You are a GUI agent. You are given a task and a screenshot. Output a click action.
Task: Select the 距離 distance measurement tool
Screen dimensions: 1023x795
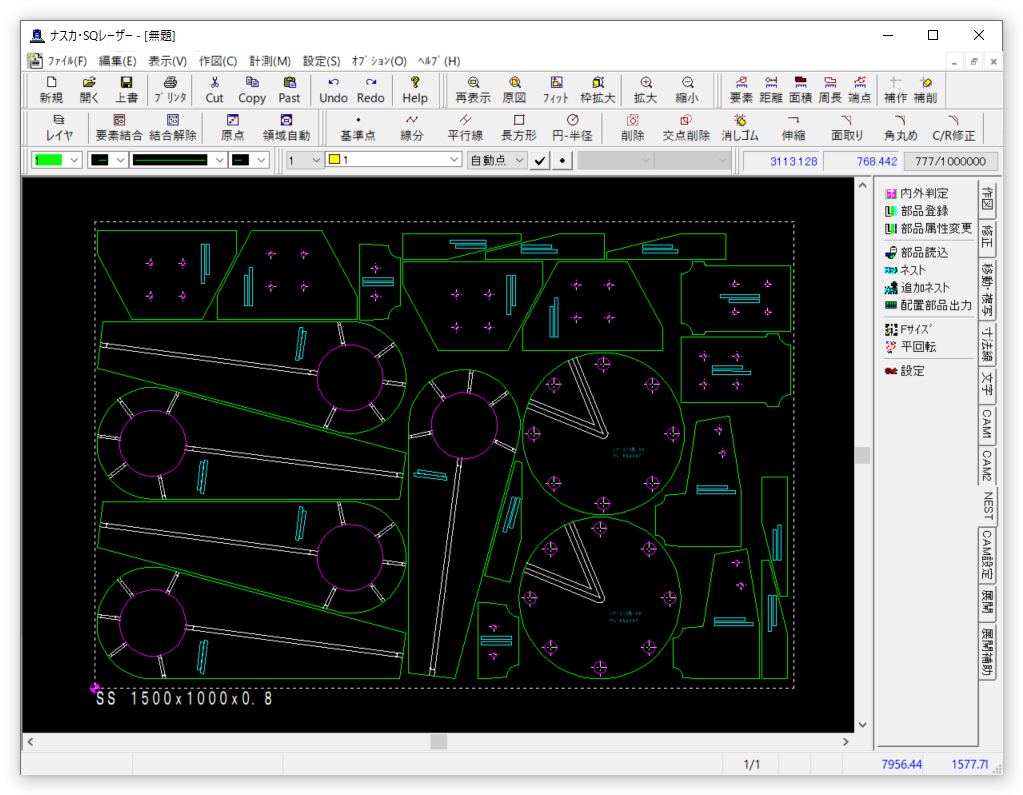click(x=771, y=89)
